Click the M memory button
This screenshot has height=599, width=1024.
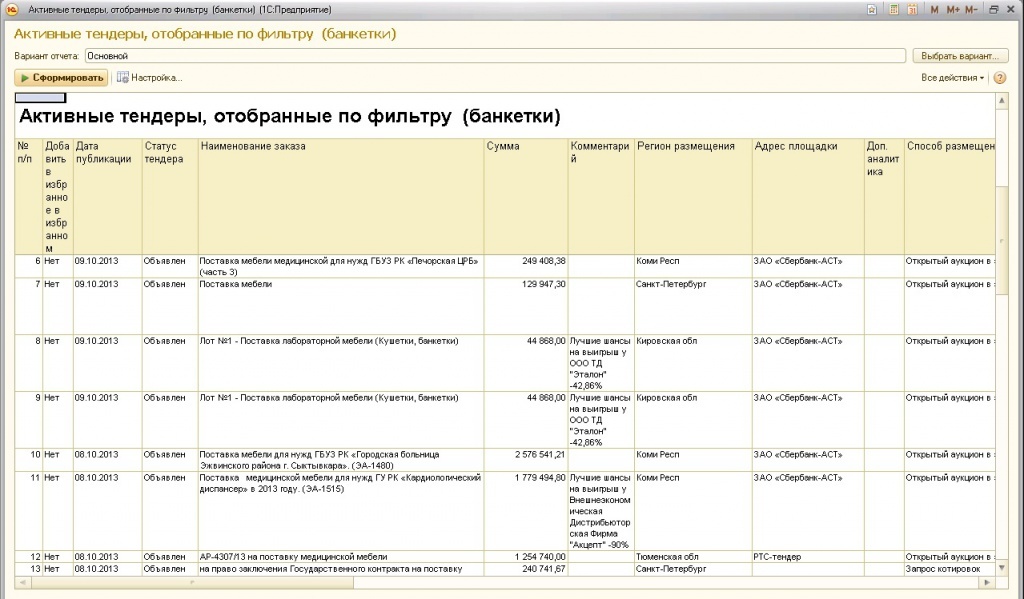[x=934, y=9]
